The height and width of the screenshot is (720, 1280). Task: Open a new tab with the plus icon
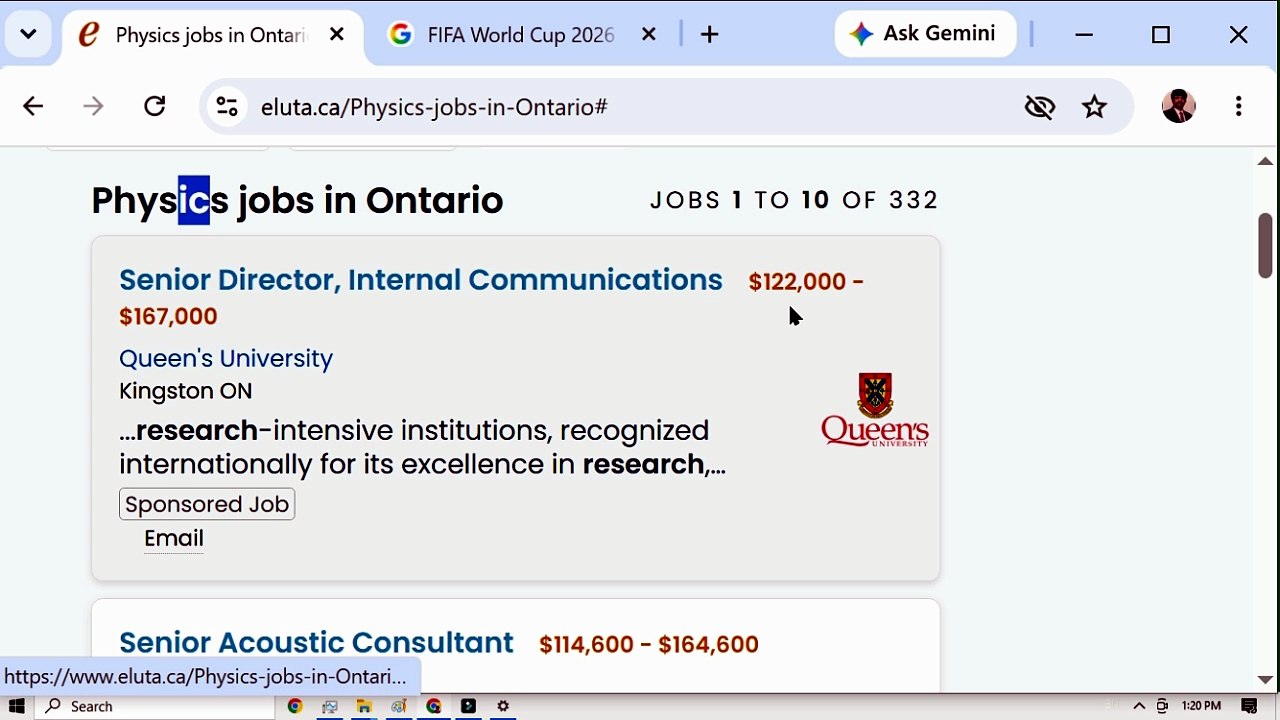click(710, 35)
